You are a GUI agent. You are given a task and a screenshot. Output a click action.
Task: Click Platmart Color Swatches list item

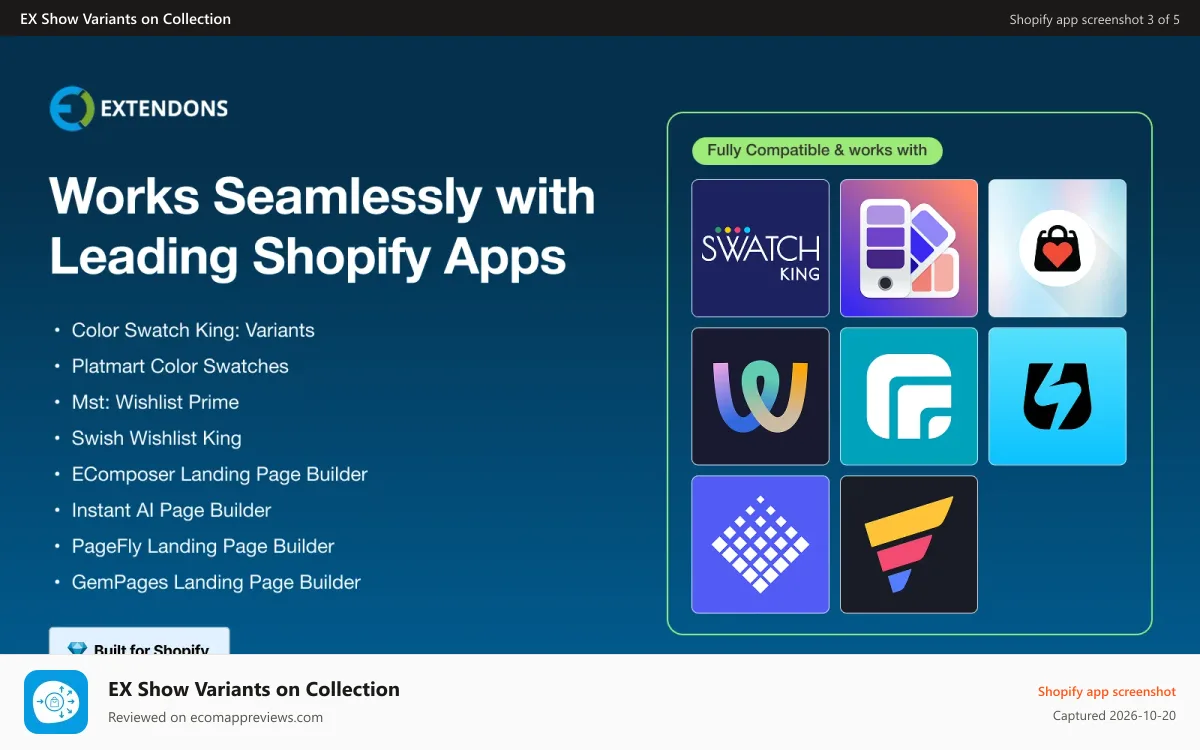[180, 366]
